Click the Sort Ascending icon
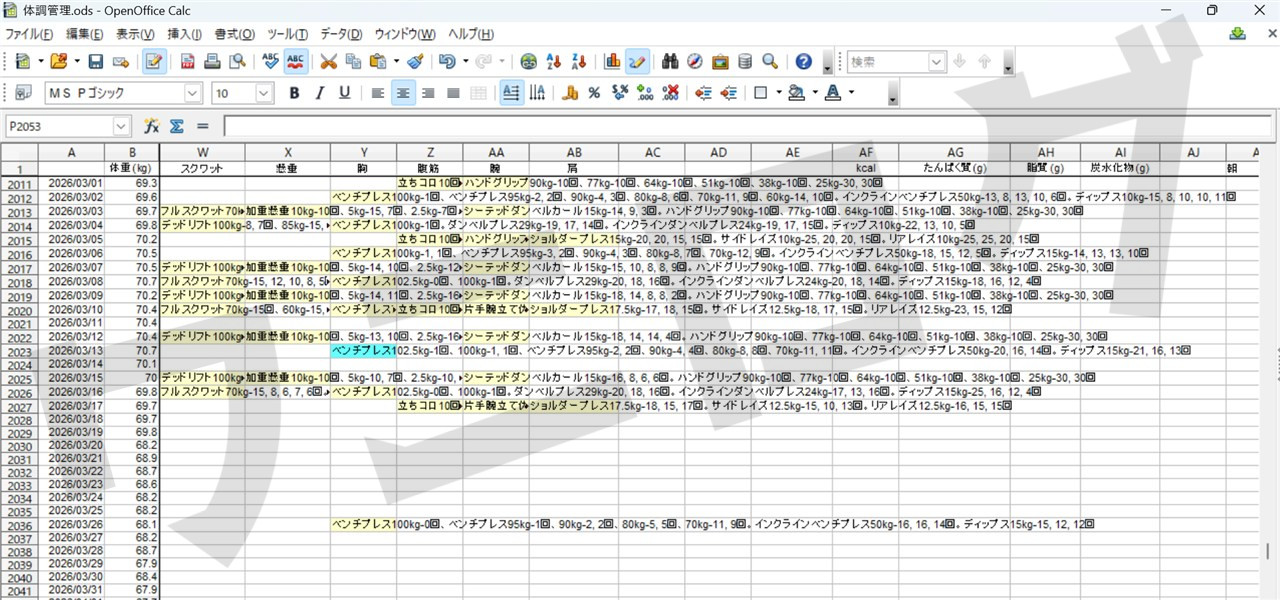Screen dimensions: 1280x600 [553, 62]
